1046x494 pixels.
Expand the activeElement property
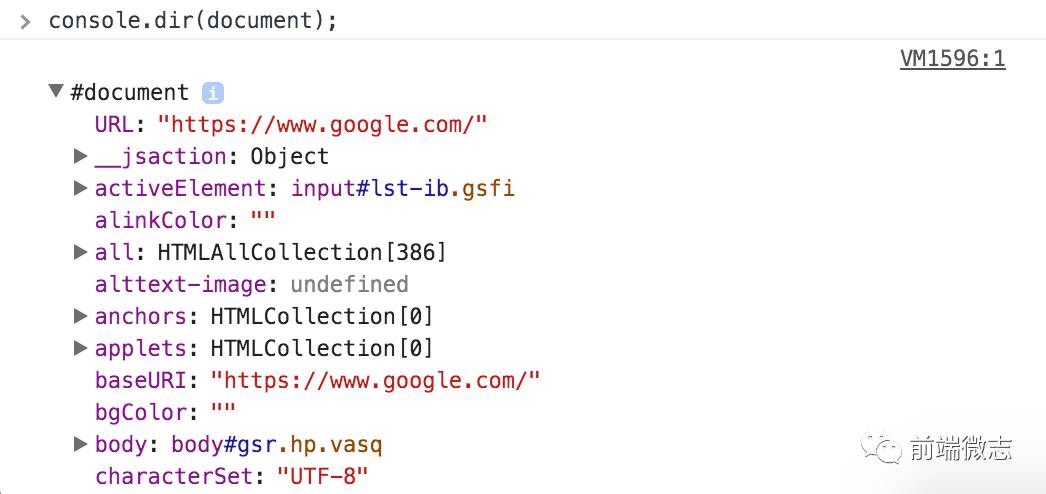click(81, 188)
